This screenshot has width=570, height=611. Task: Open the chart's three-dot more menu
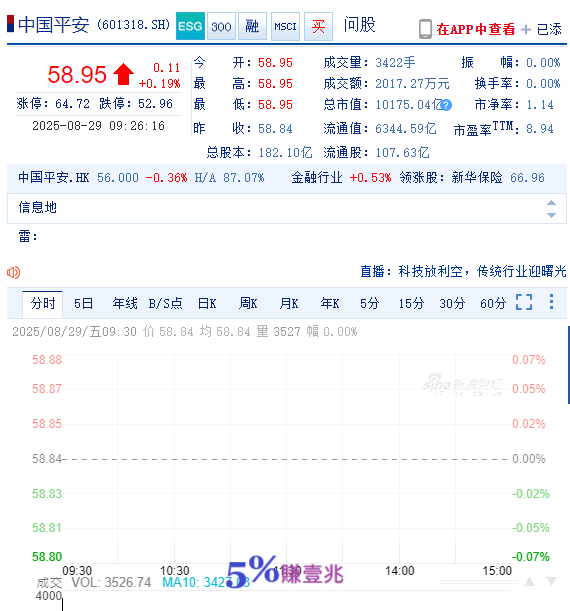click(551, 302)
